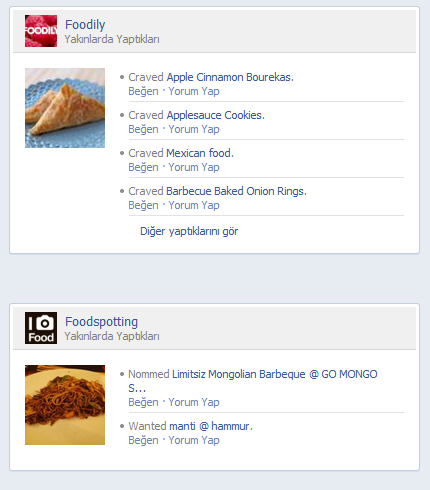Click Beğen under Apple Cinnamon Bourekas

pos(143,91)
